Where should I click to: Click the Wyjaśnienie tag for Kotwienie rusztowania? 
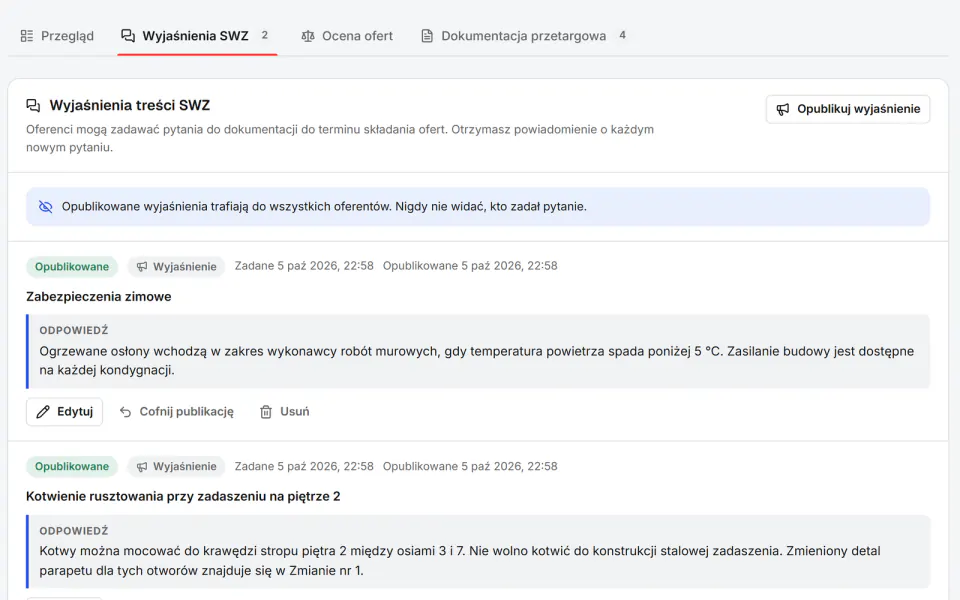(x=176, y=467)
